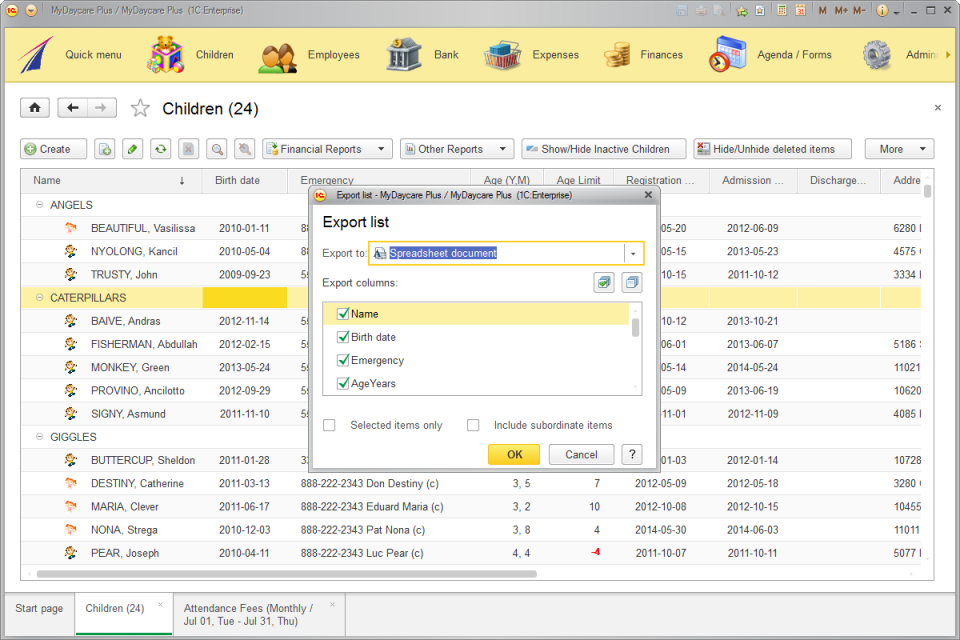Check Include subordinate items

coord(473,425)
